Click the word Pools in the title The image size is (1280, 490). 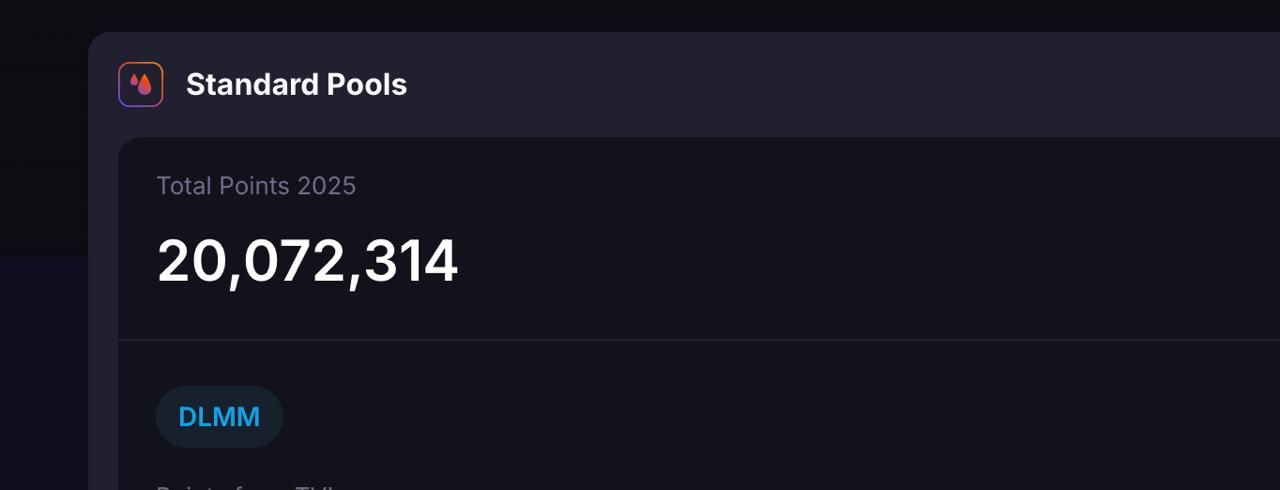(x=366, y=85)
